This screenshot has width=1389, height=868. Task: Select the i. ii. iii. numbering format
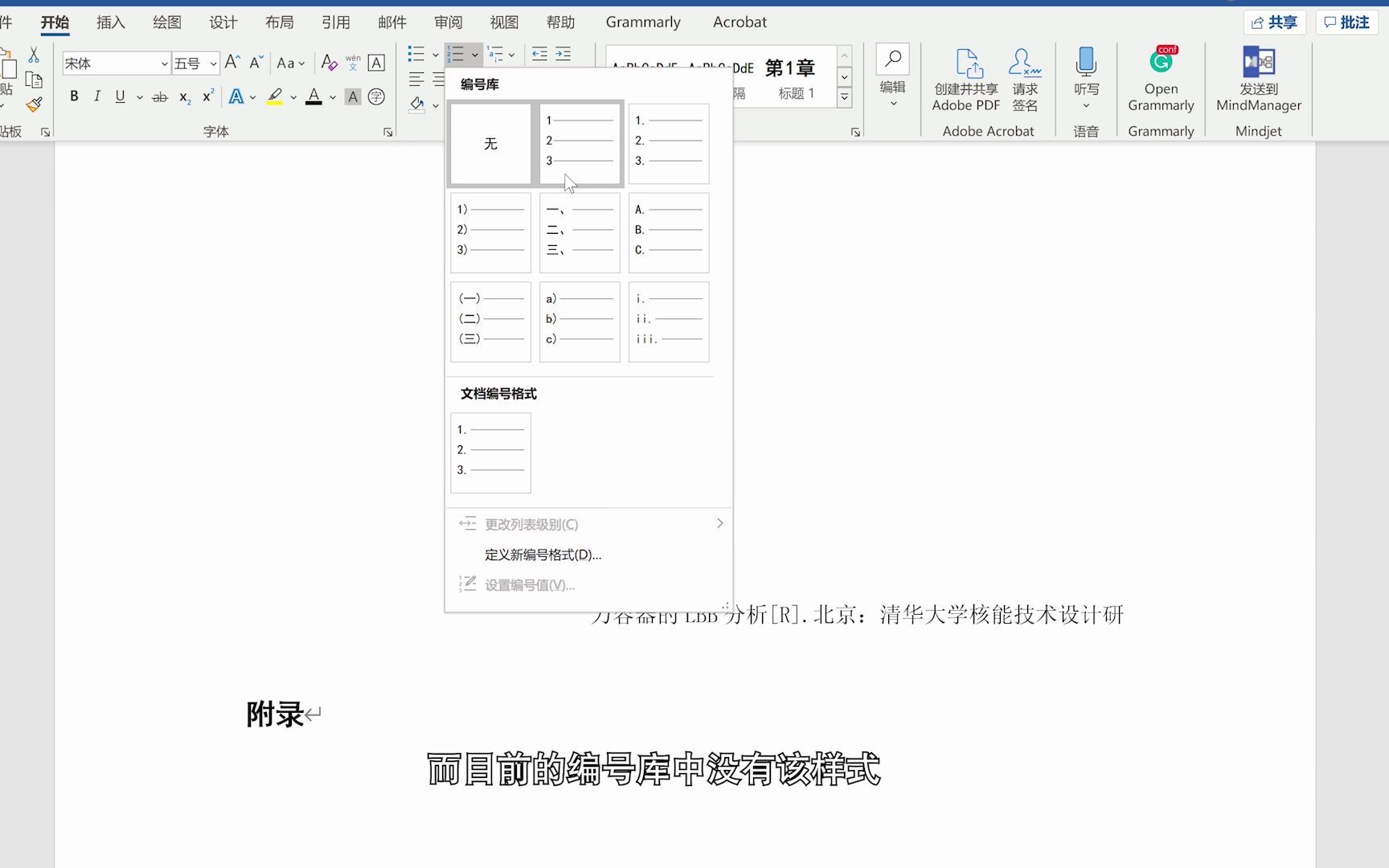pos(669,321)
